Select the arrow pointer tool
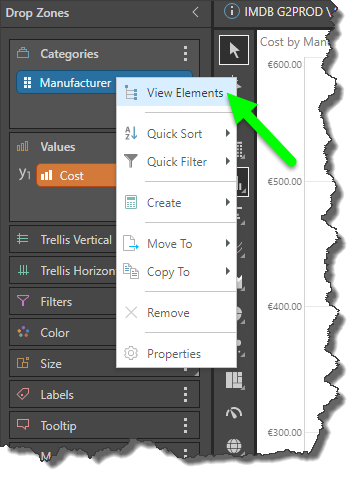The height and width of the screenshot is (484, 364). [x=234, y=50]
